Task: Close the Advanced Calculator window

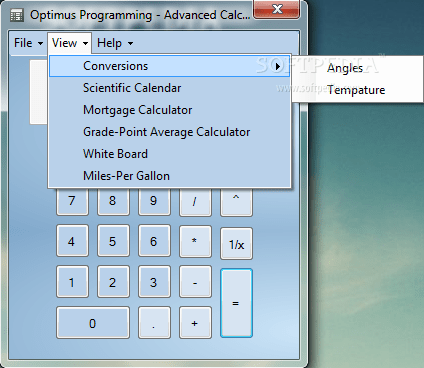Action: tap(277, 9)
